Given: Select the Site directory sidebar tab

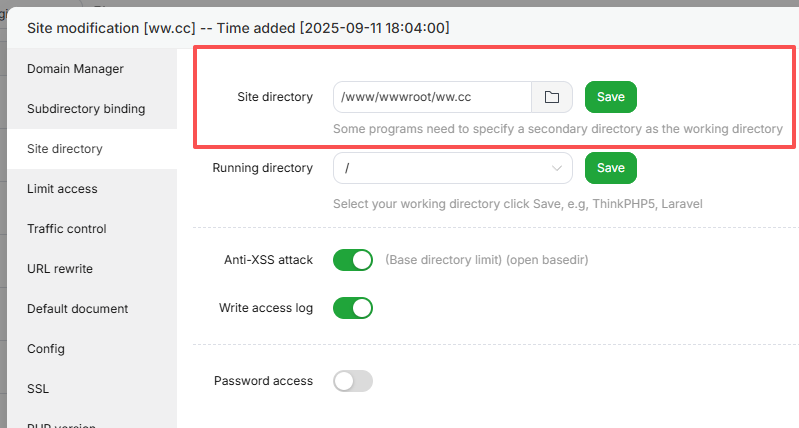Looking at the screenshot, I should click(65, 149).
